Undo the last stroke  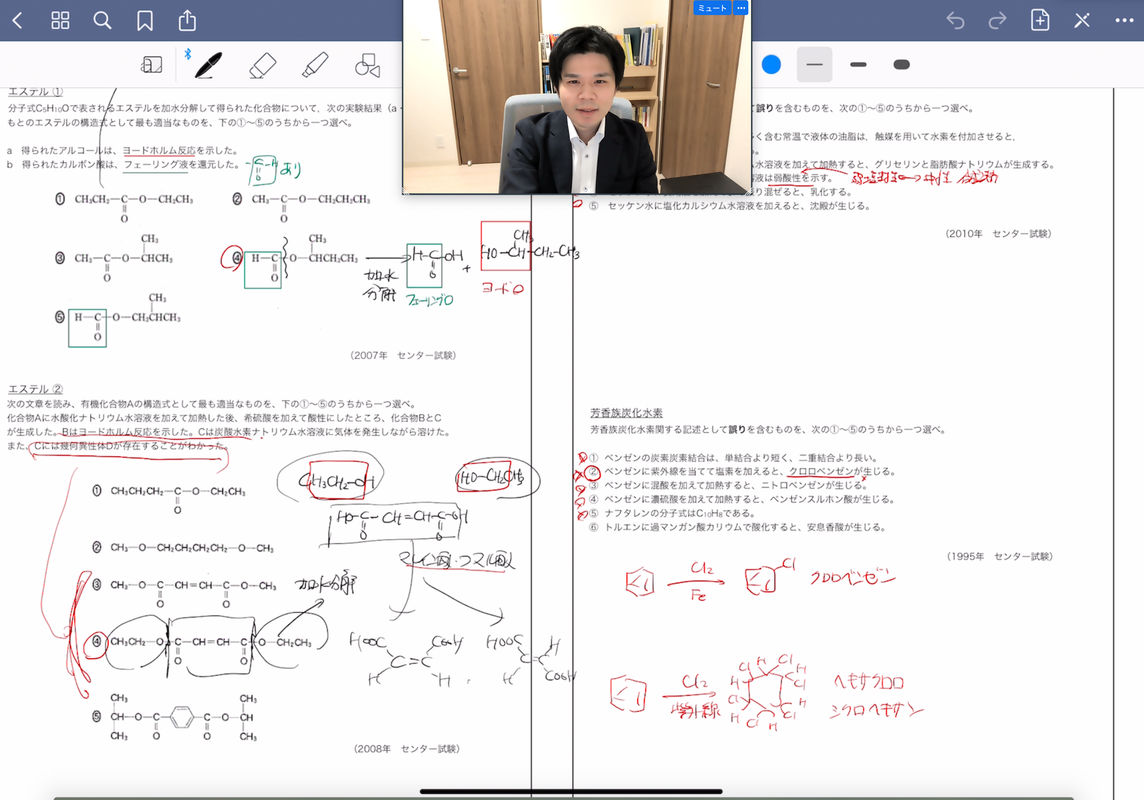[955, 20]
